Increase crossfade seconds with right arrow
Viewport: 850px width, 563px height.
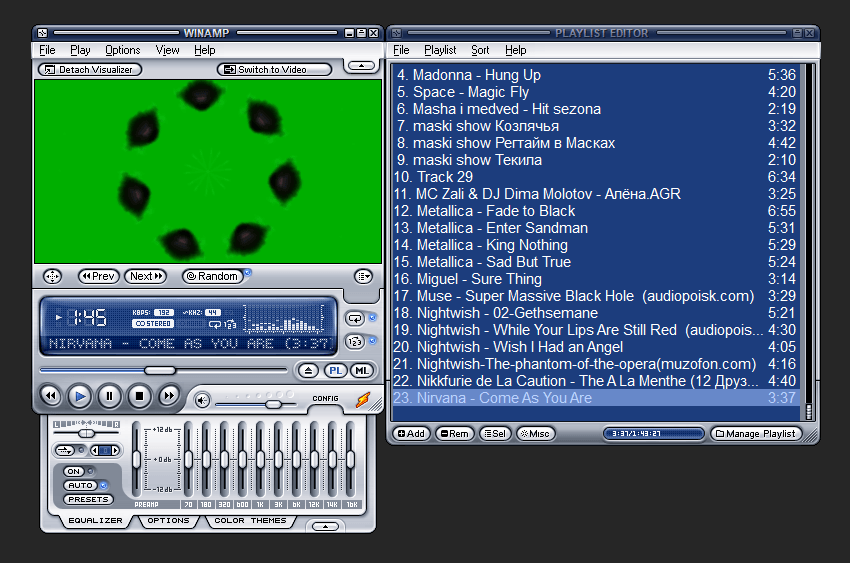point(115,450)
